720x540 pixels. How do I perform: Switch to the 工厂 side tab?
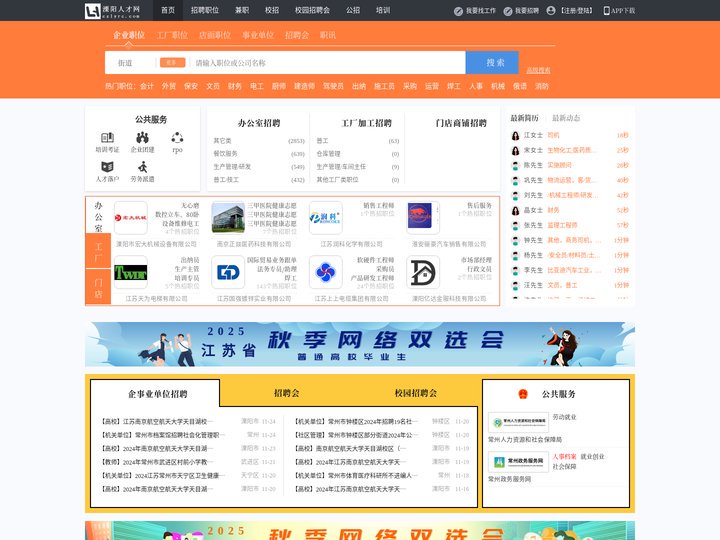(x=98, y=252)
